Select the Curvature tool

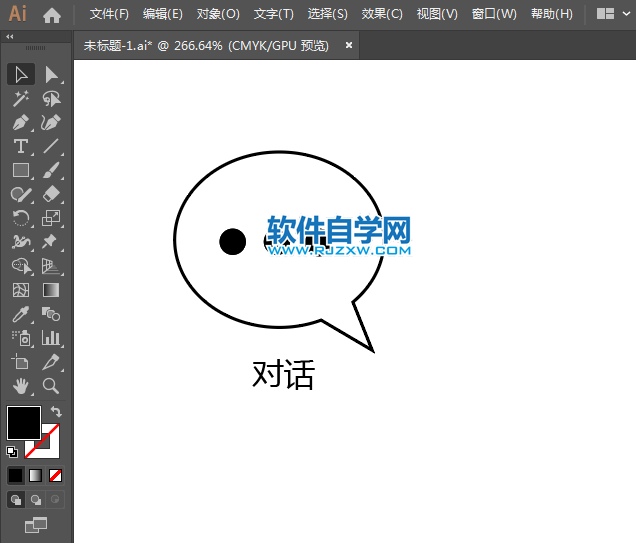click(x=51, y=122)
